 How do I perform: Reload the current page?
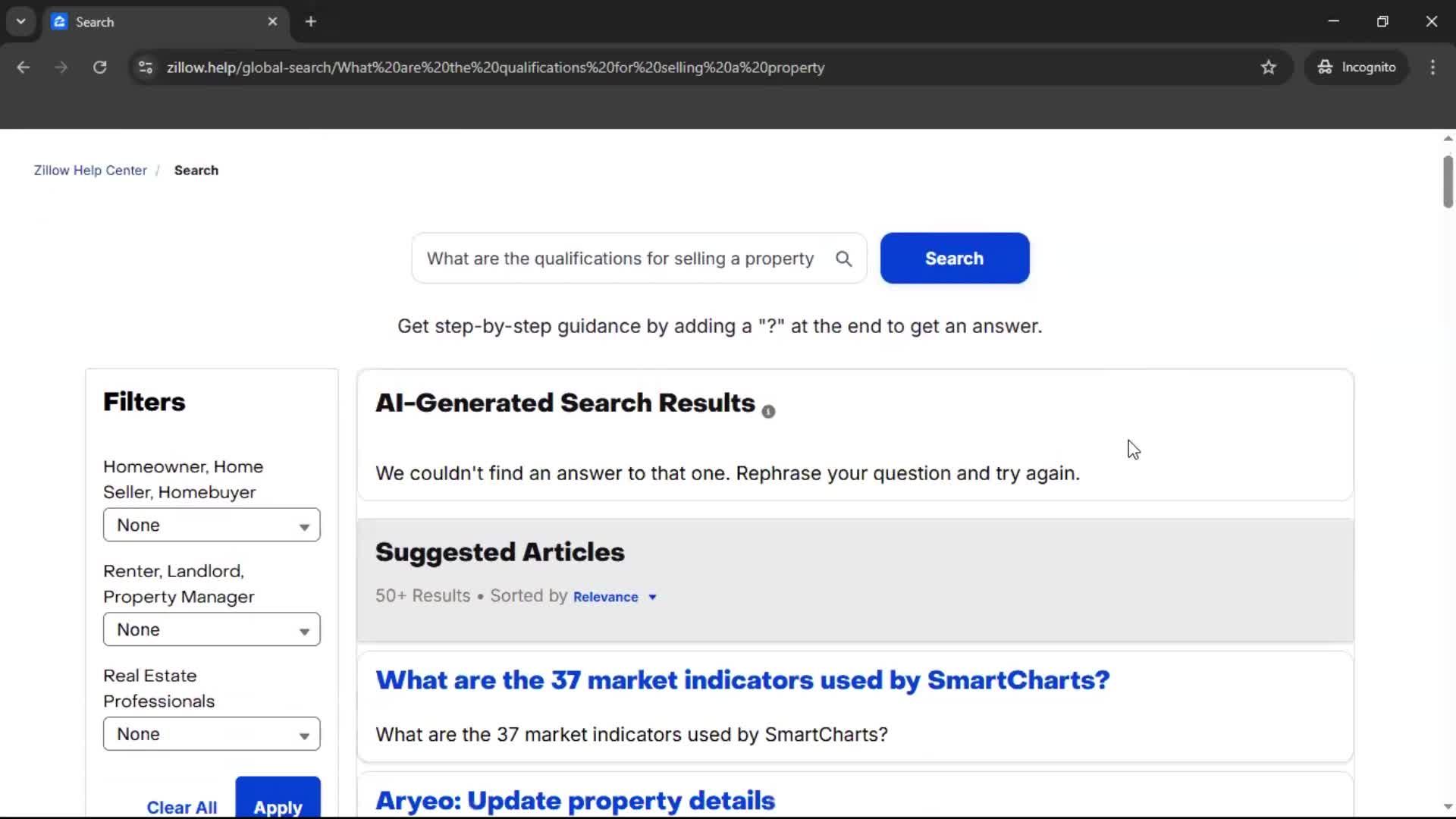(x=99, y=67)
